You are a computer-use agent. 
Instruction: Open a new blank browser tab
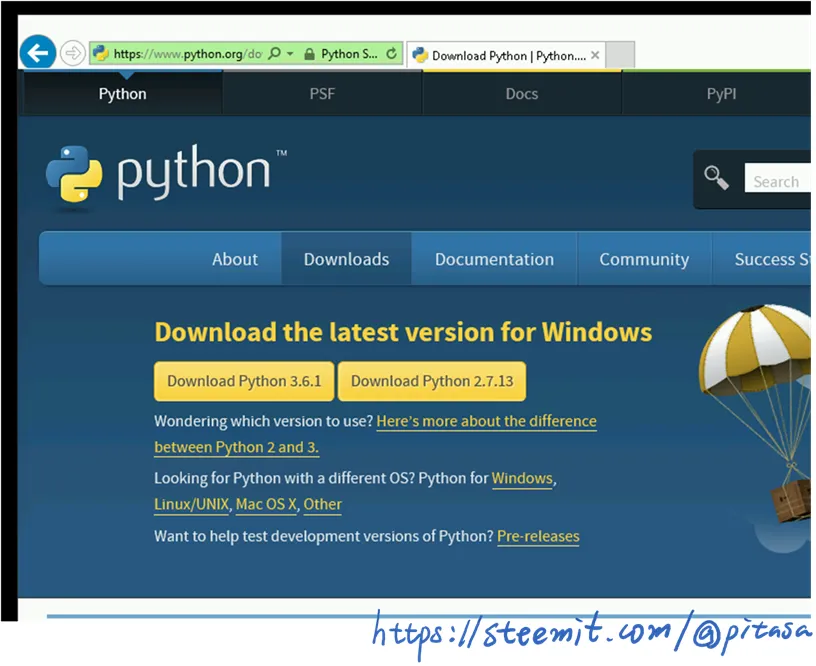pyautogui.click(x=620, y=54)
